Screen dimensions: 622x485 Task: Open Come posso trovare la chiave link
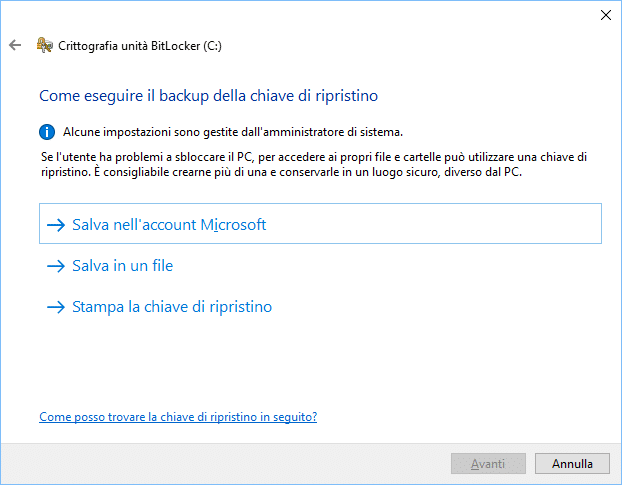click(x=178, y=417)
